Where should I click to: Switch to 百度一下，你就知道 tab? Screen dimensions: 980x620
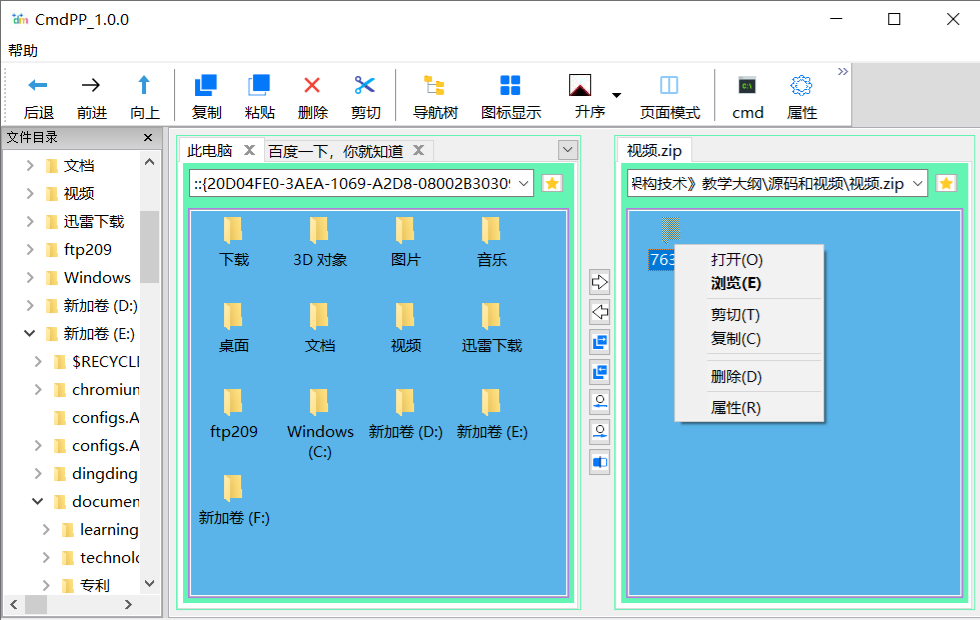(x=336, y=151)
